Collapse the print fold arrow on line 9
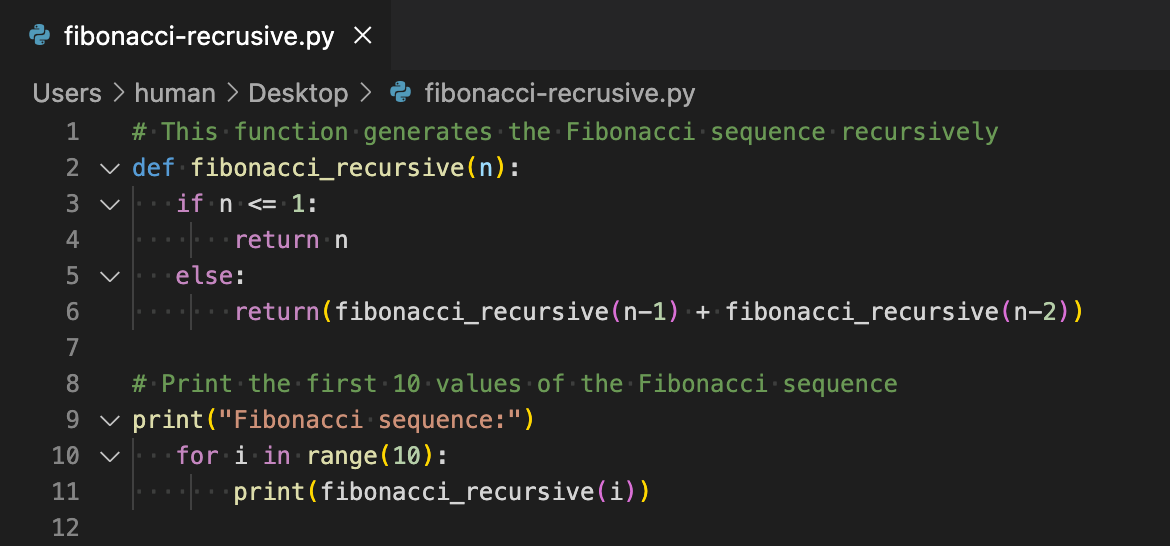The height and width of the screenshot is (546, 1170). (x=110, y=421)
